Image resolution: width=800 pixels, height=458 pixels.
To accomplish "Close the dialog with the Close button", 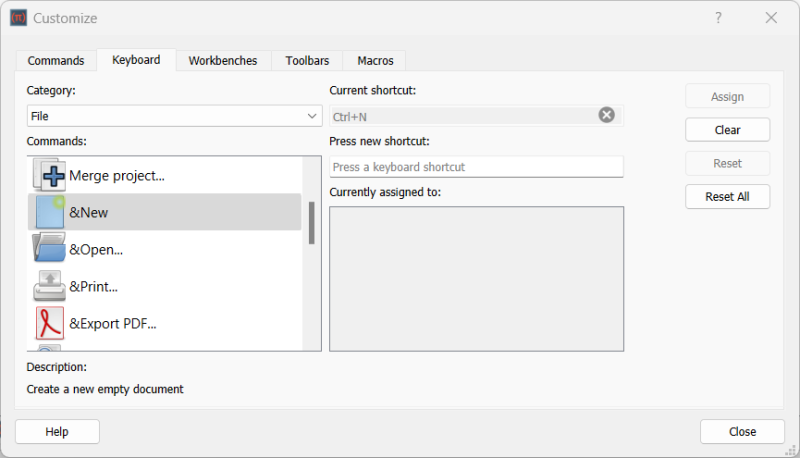I will 742,431.
